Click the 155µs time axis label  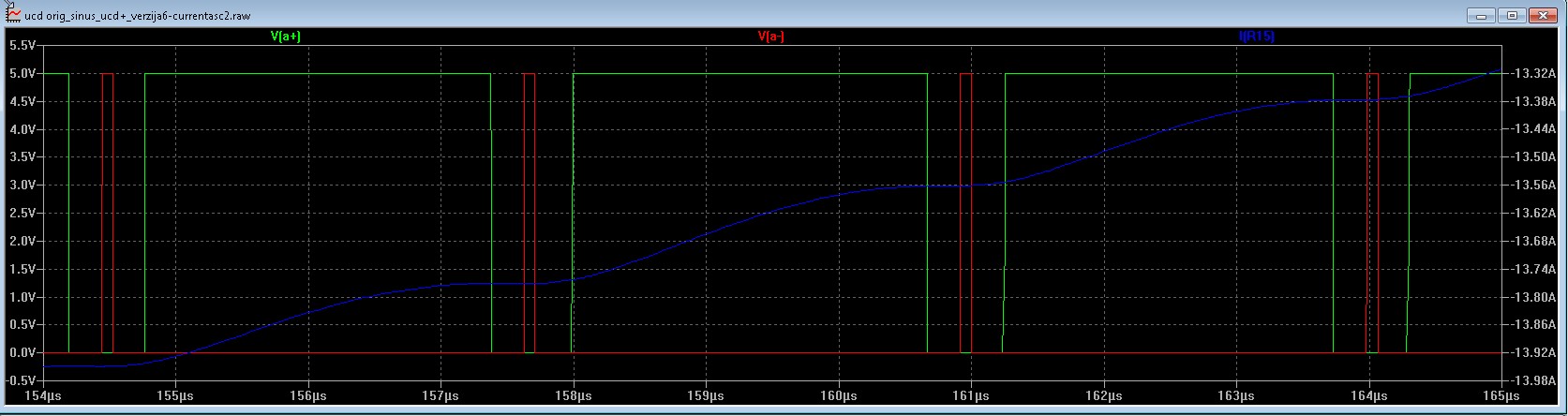pos(176,396)
